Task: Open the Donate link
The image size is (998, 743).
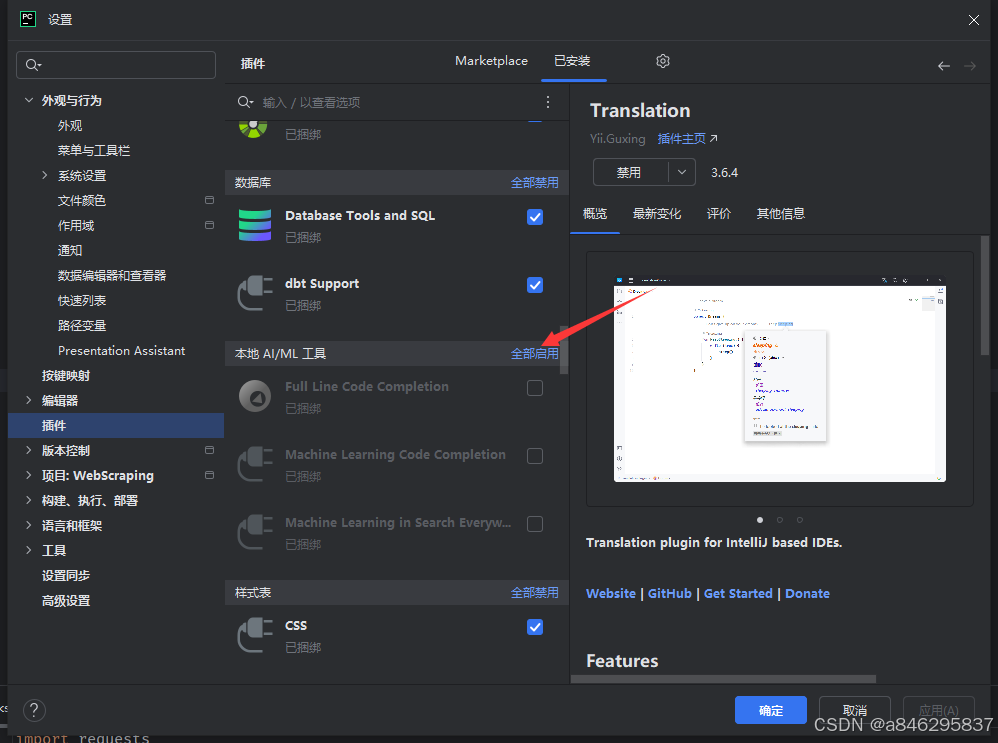Action: pos(807,593)
